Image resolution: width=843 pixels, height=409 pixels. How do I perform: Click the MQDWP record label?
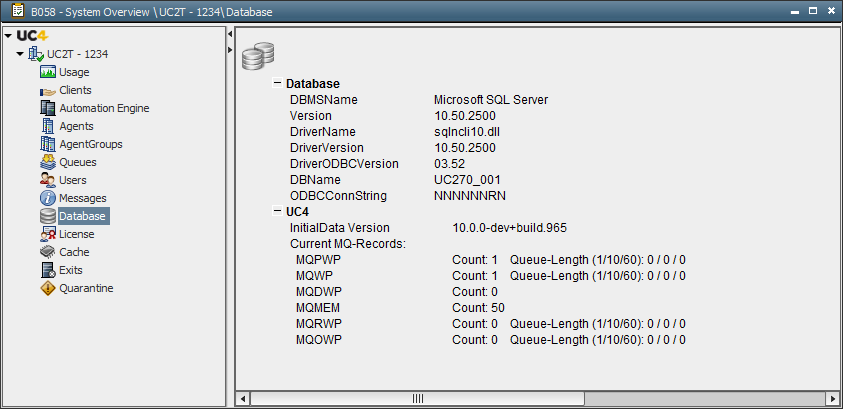click(319, 292)
